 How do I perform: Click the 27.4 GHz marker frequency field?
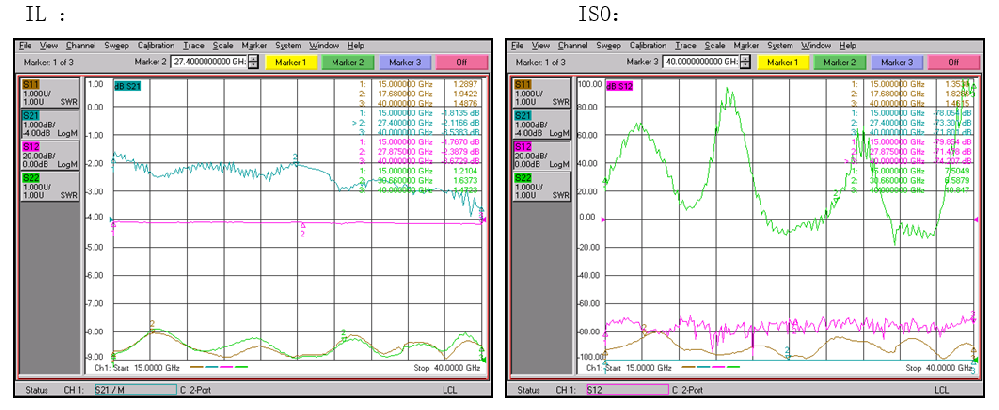[209, 62]
